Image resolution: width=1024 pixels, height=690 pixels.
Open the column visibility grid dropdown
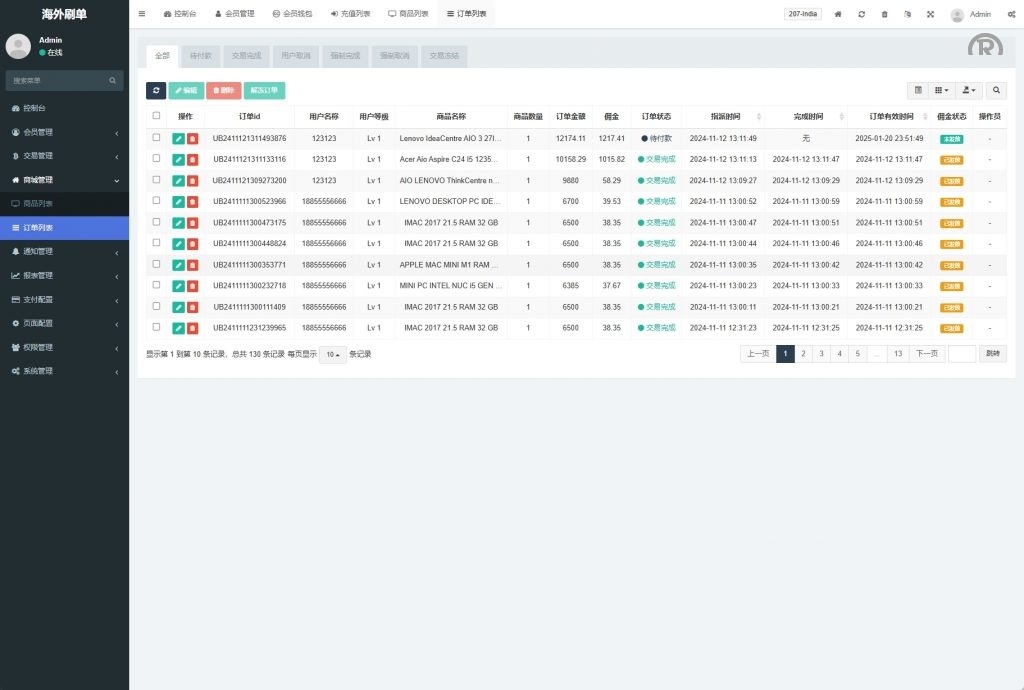(942, 90)
